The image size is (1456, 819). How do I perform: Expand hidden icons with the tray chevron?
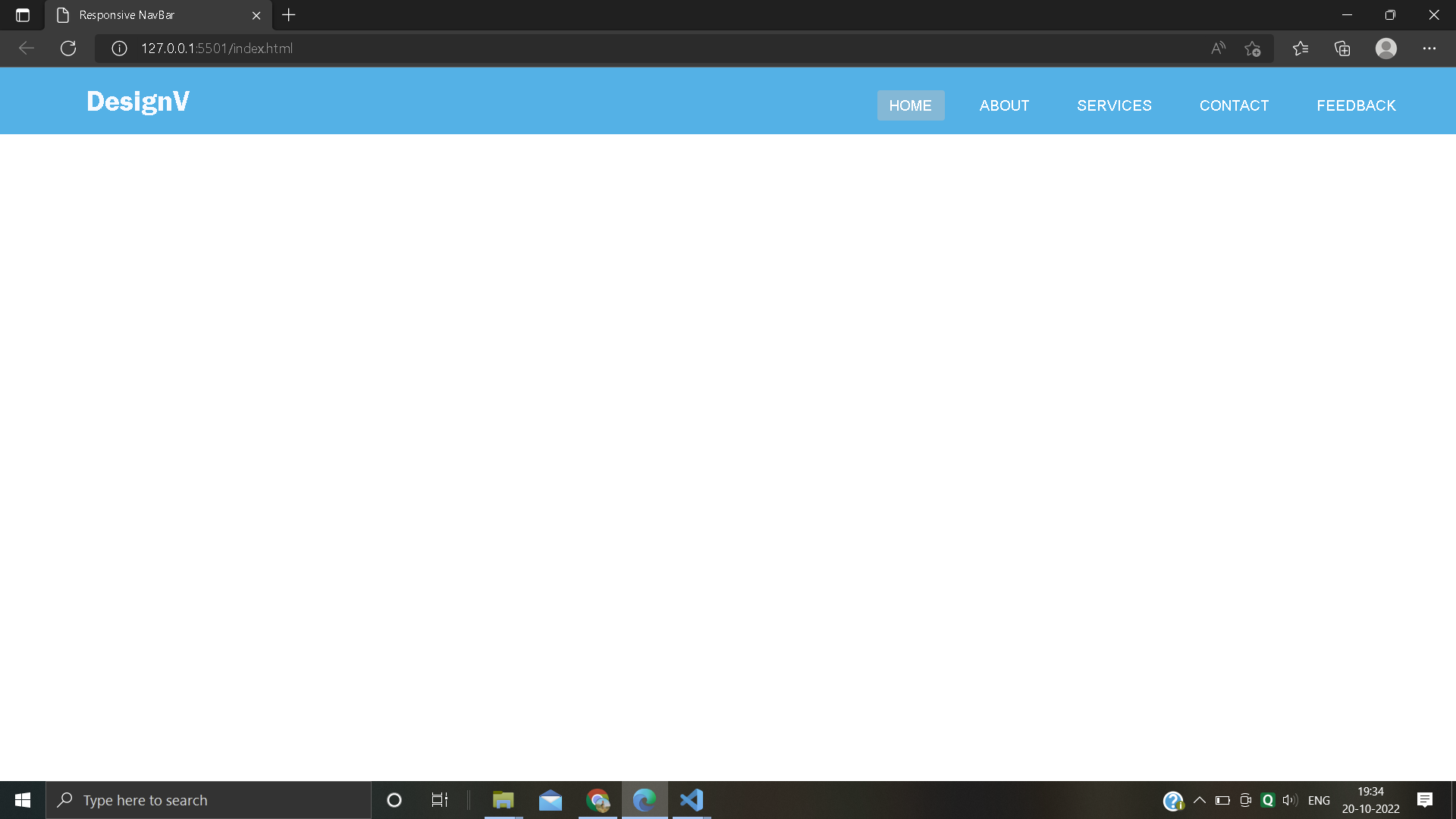click(x=1200, y=799)
